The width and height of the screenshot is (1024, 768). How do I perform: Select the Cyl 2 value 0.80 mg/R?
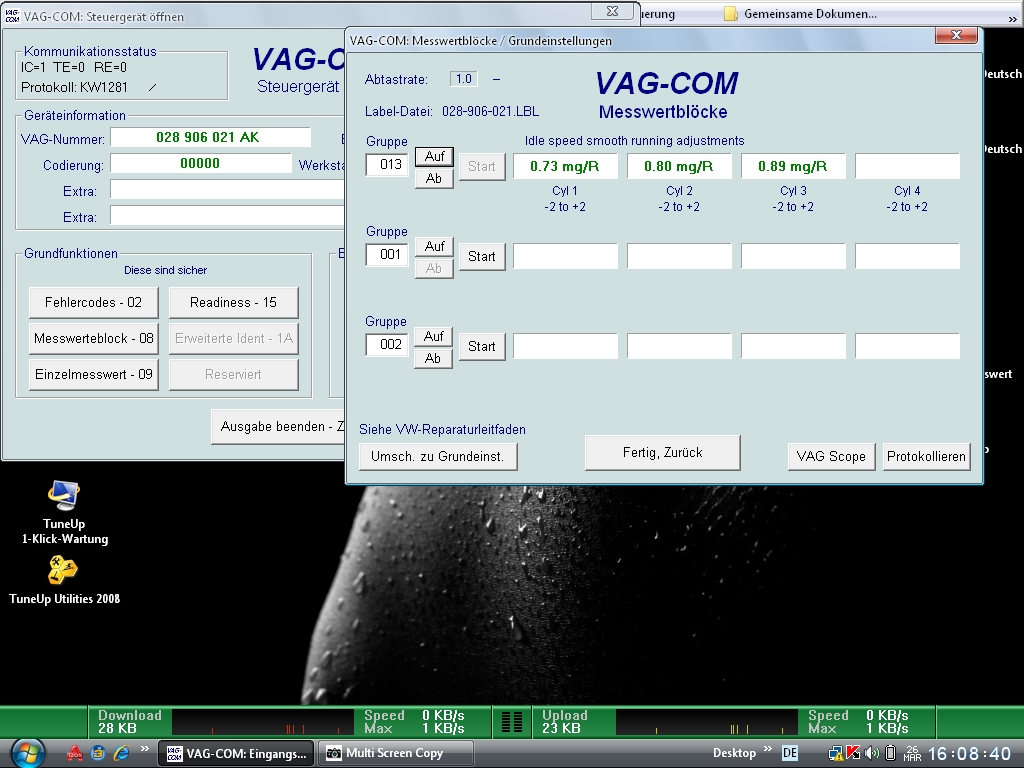pos(679,167)
